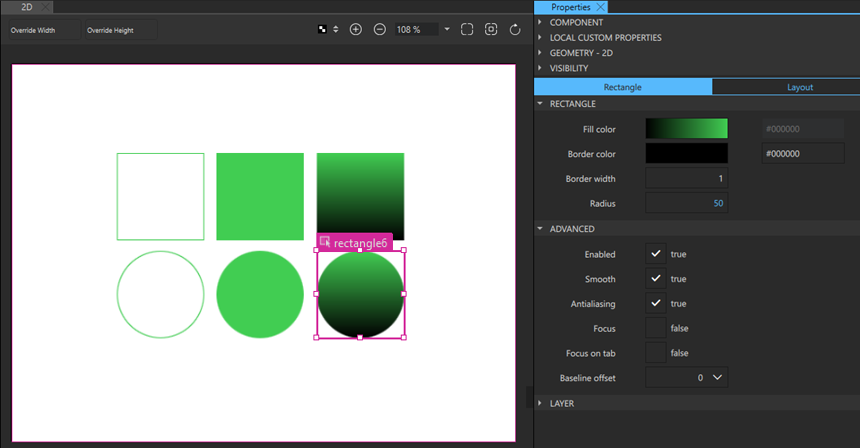Select the 2D view tab
This screenshot has width=860, height=448.
(27, 7)
